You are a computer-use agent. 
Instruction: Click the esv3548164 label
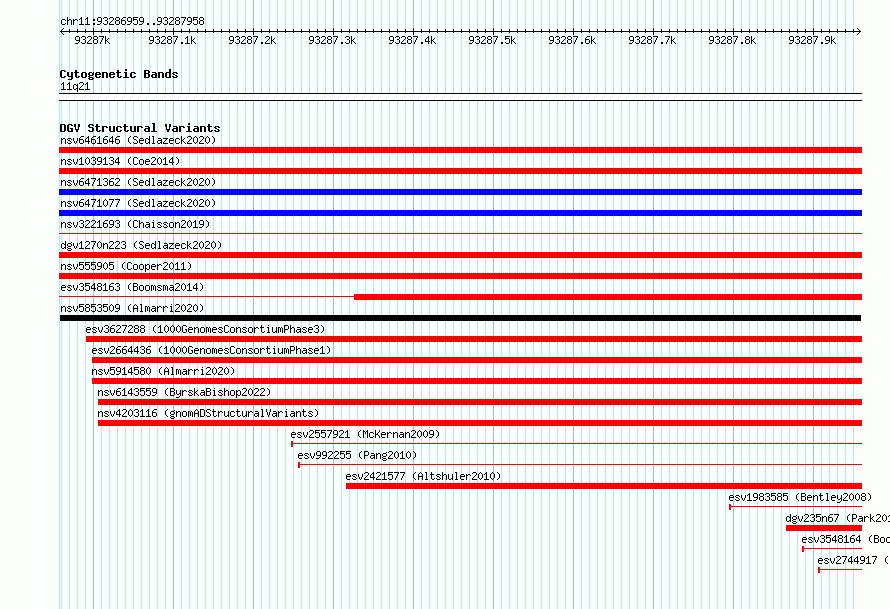tap(845, 539)
